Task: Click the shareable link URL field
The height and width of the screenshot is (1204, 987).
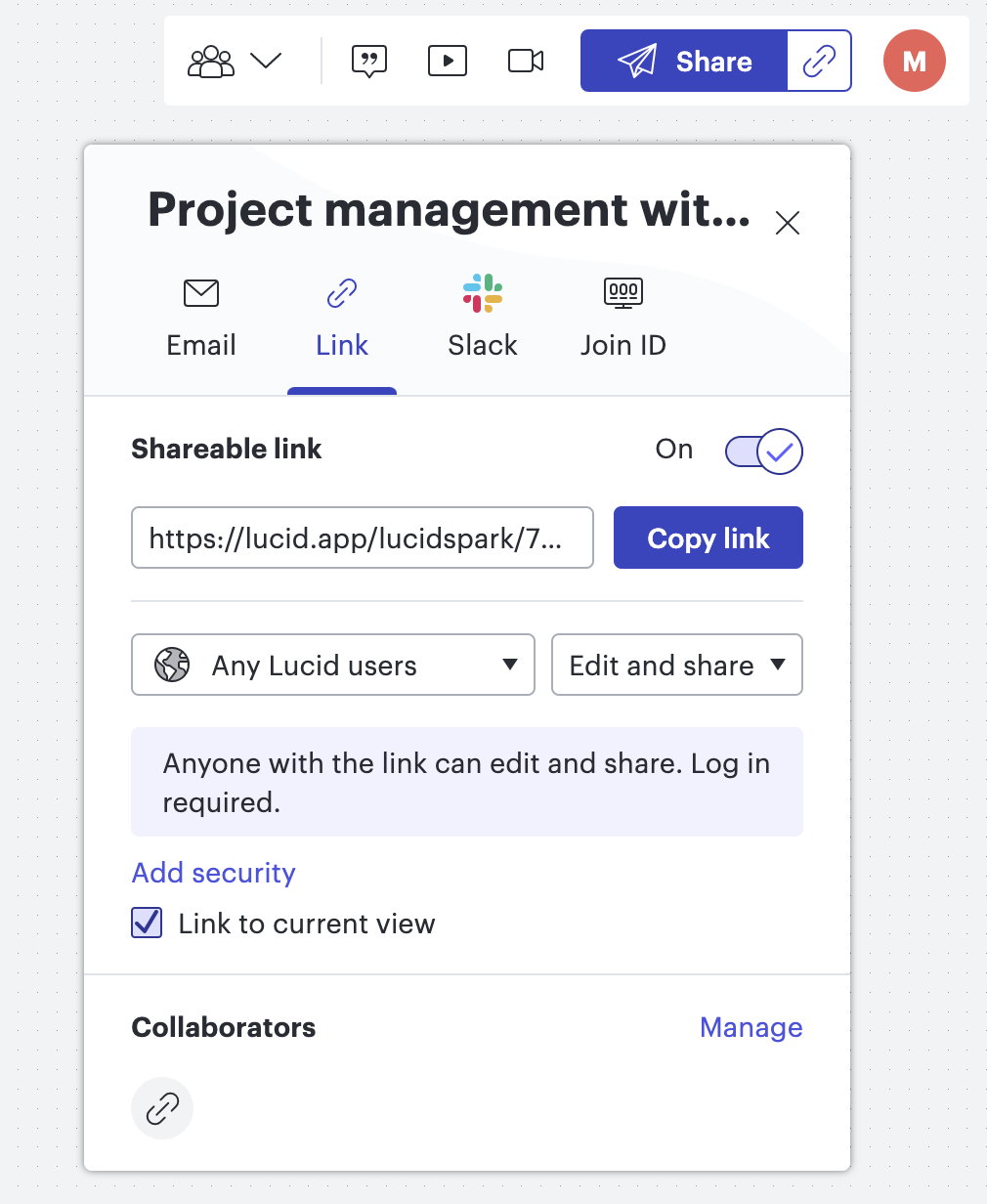Action: [x=362, y=538]
